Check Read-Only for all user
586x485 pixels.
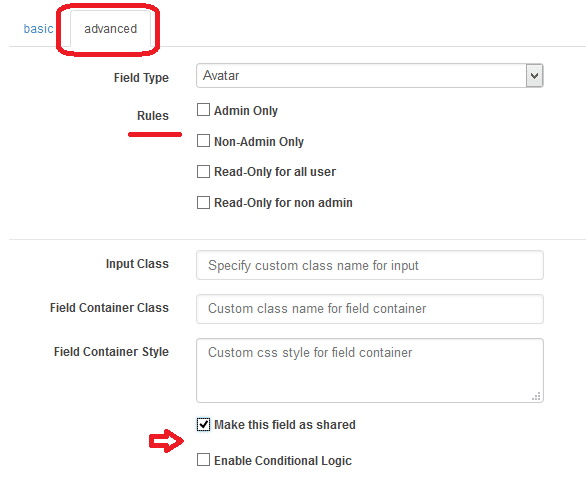pyautogui.click(x=203, y=172)
